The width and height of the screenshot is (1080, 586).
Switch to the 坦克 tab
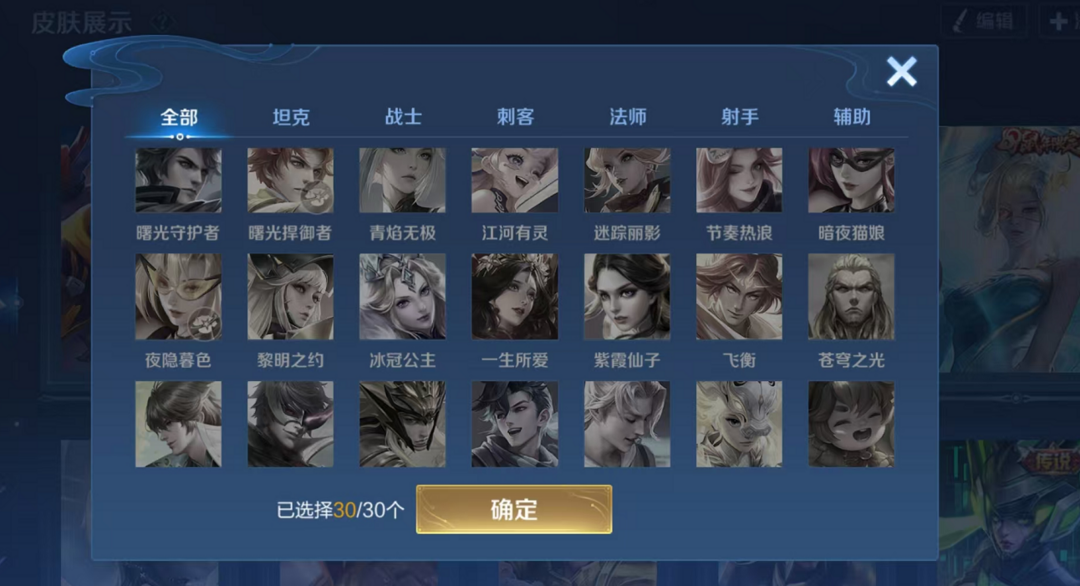click(291, 117)
